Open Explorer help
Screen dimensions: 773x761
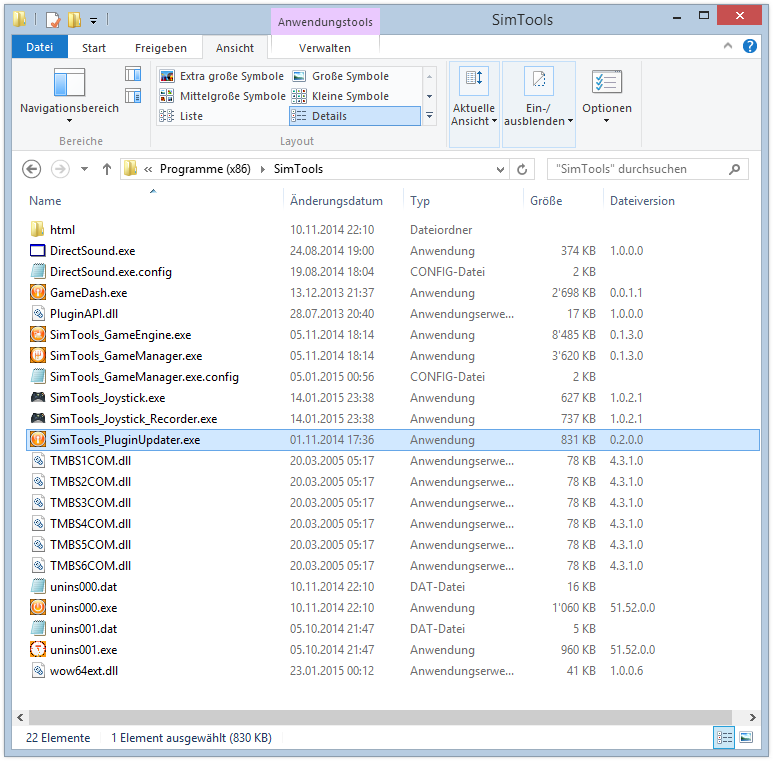[750, 46]
